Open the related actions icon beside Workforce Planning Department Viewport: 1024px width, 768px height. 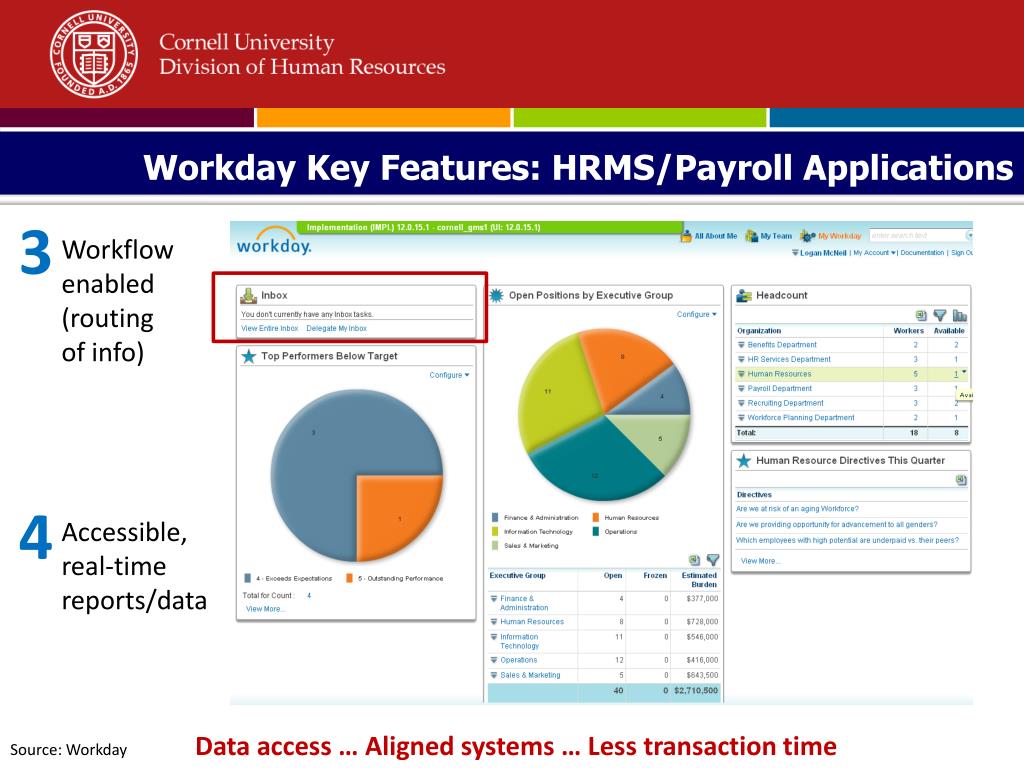(741, 417)
